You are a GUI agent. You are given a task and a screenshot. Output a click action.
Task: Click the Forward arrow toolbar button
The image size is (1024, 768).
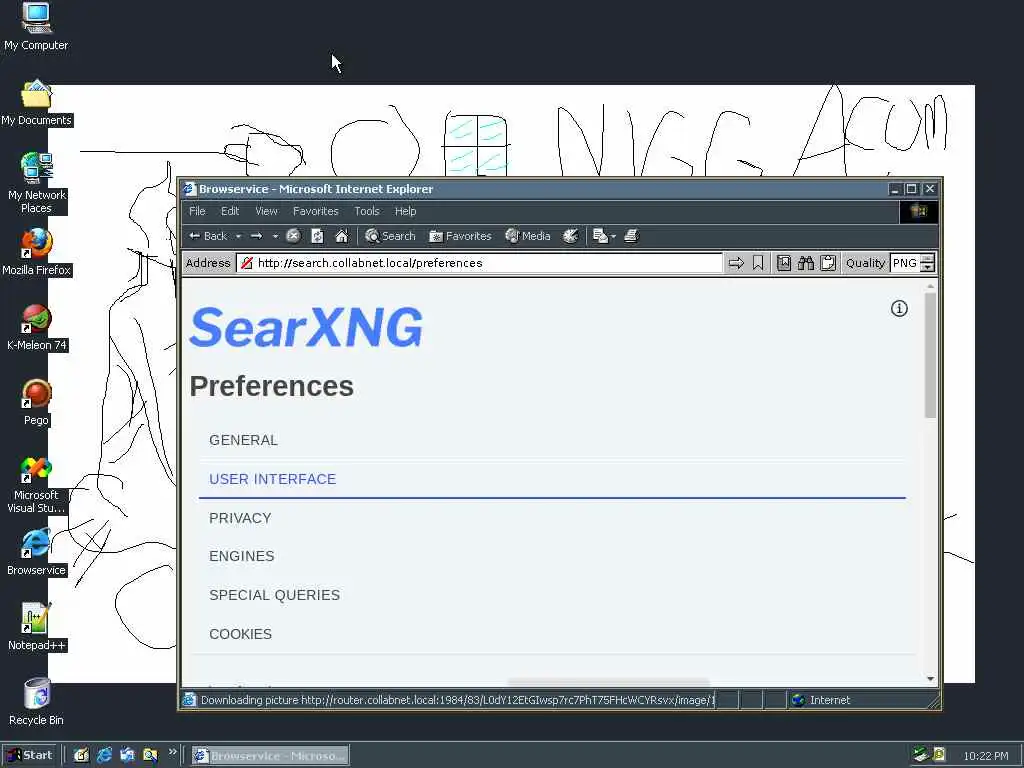click(x=257, y=236)
